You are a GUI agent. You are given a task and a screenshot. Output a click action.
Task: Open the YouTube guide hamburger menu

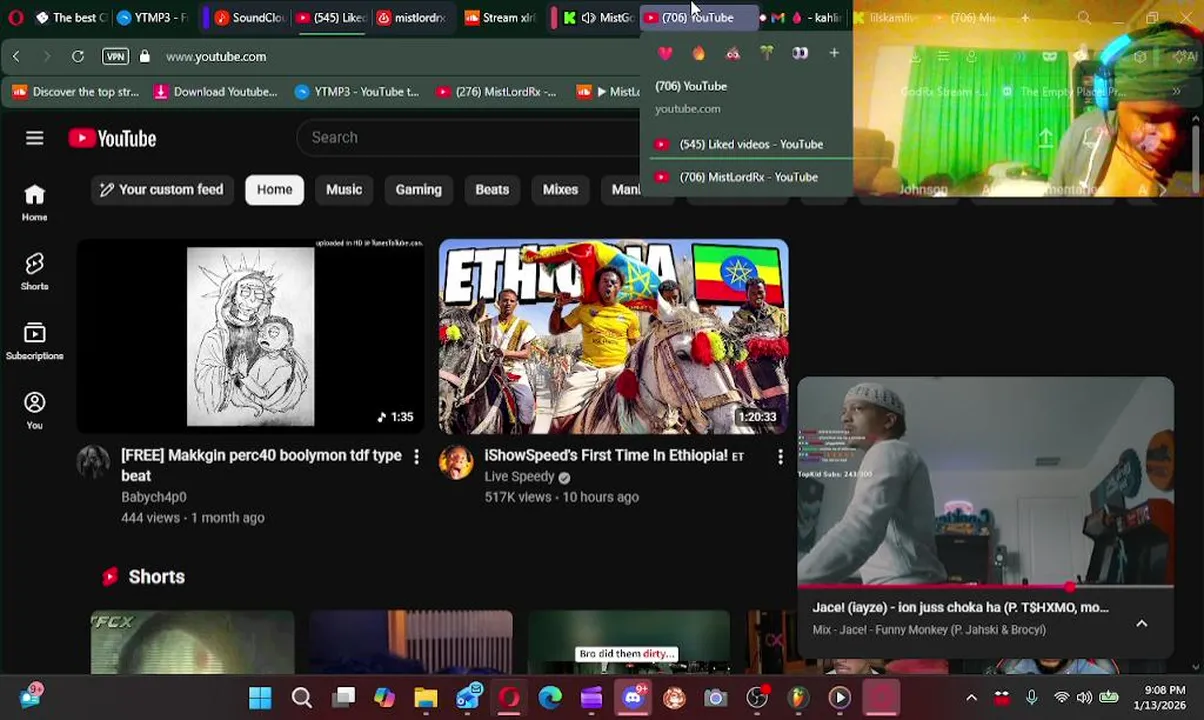coord(34,138)
